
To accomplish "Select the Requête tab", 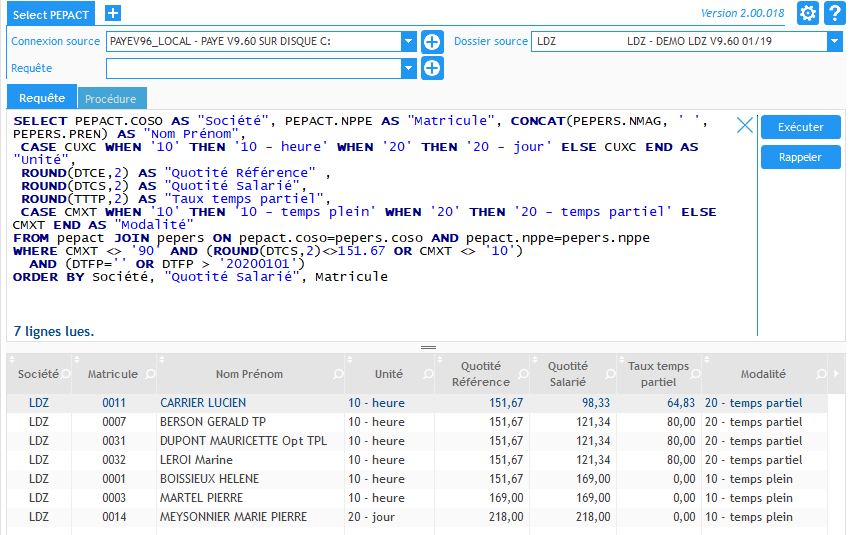I will click(x=42, y=98).
